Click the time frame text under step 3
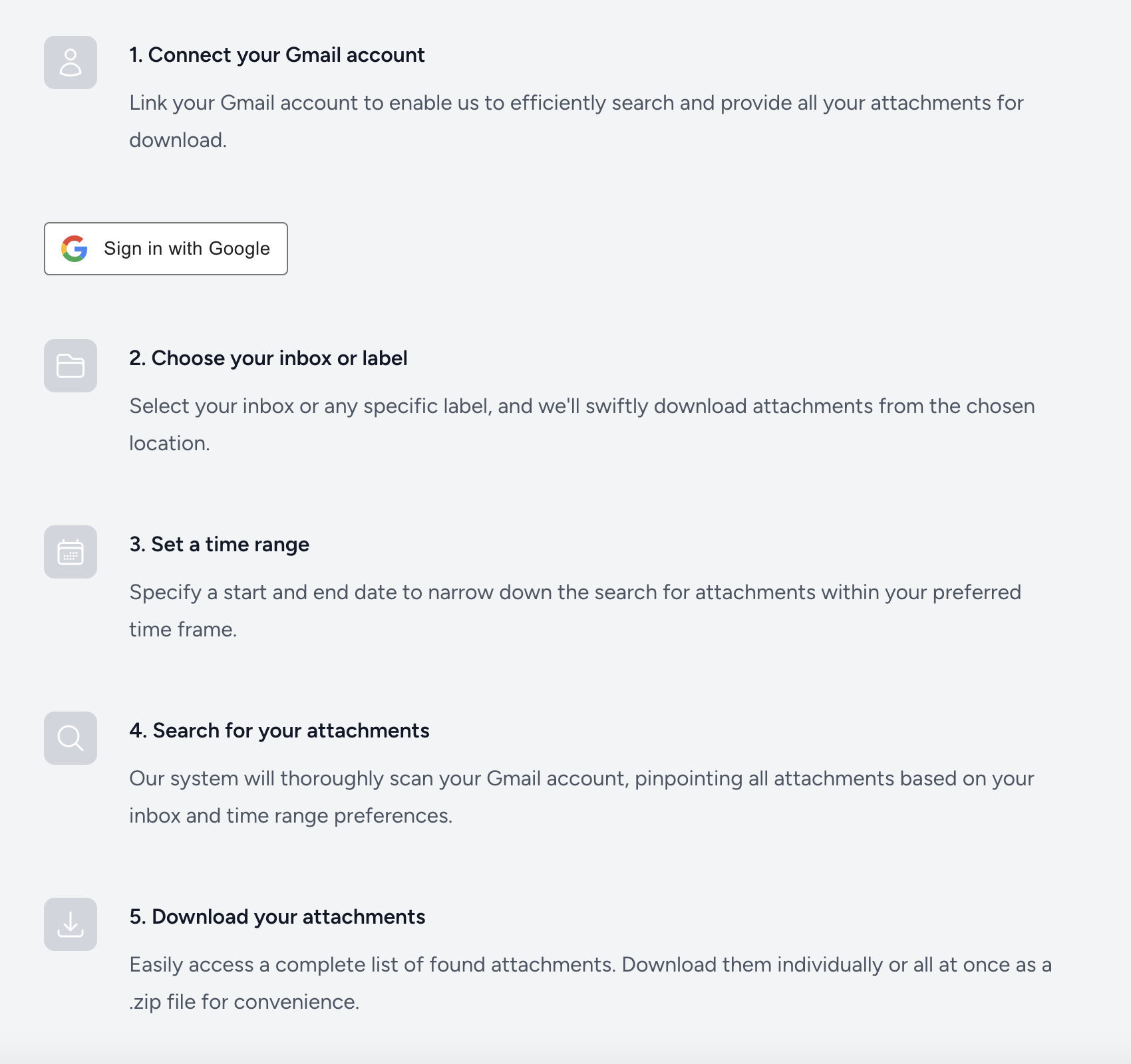This screenshot has height=1064, width=1131. [183, 630]
